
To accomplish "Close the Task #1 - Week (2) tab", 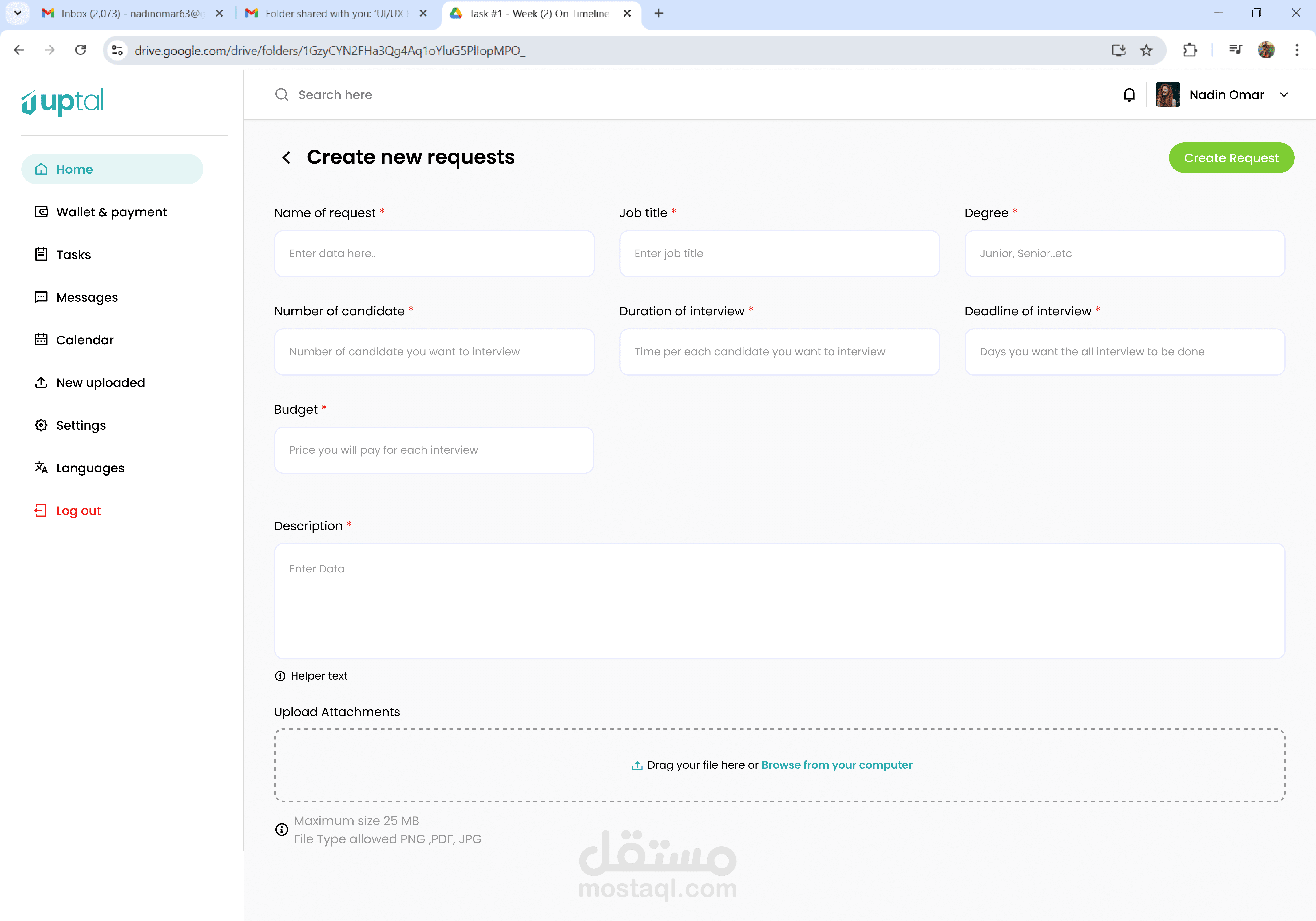I will point(627,13).
